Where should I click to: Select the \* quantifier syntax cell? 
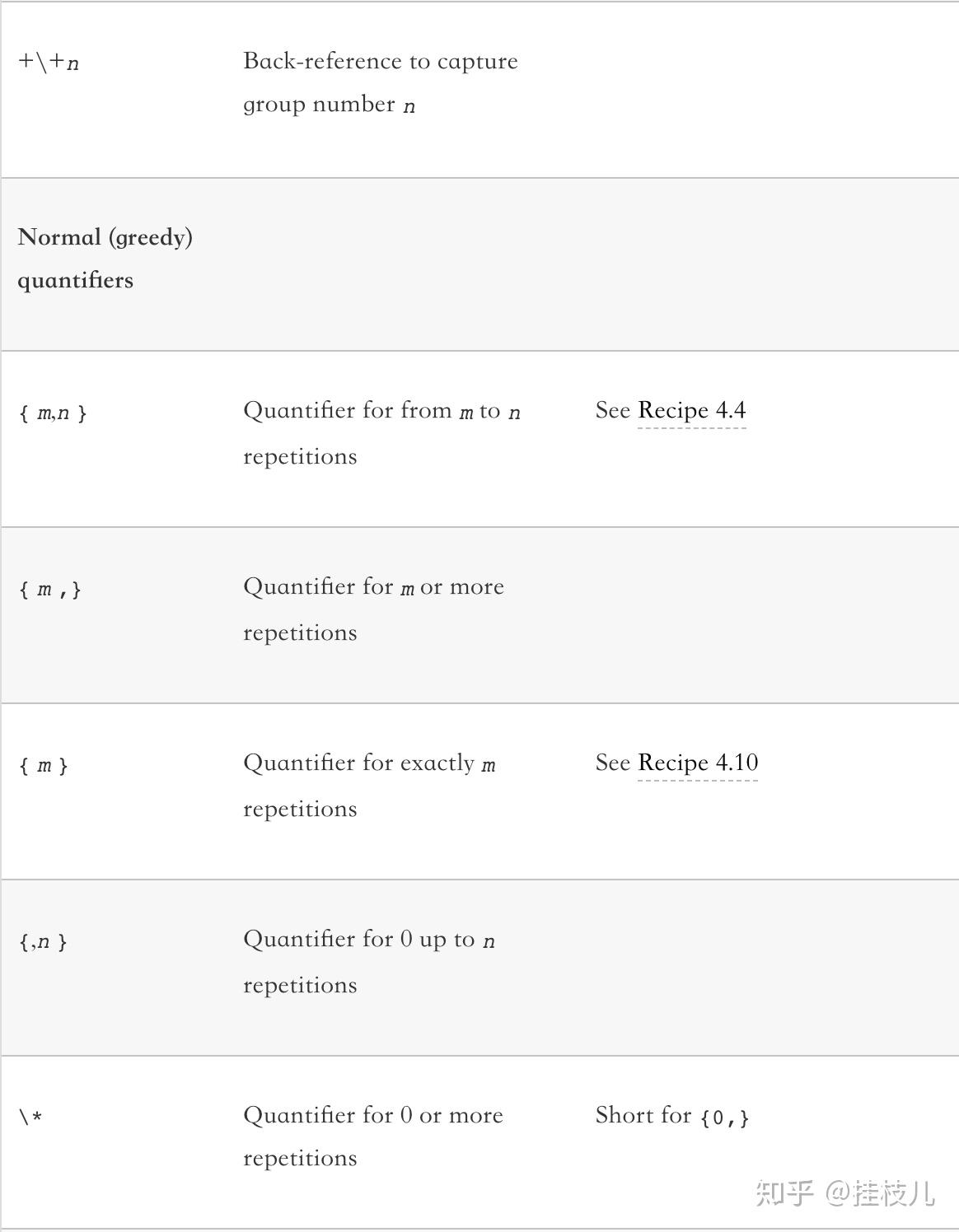pyautogui.click(x=30, y=1118)
